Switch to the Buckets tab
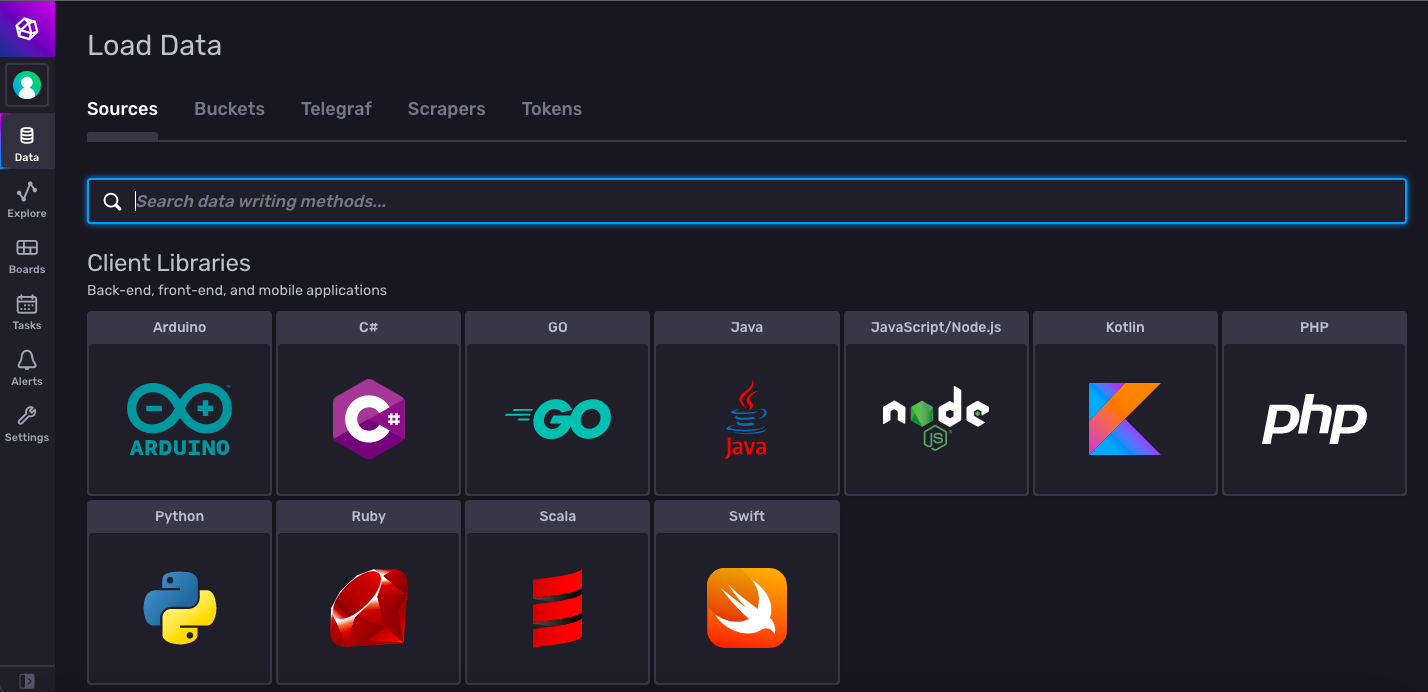 pyautogui.click(x=229, y=108)
